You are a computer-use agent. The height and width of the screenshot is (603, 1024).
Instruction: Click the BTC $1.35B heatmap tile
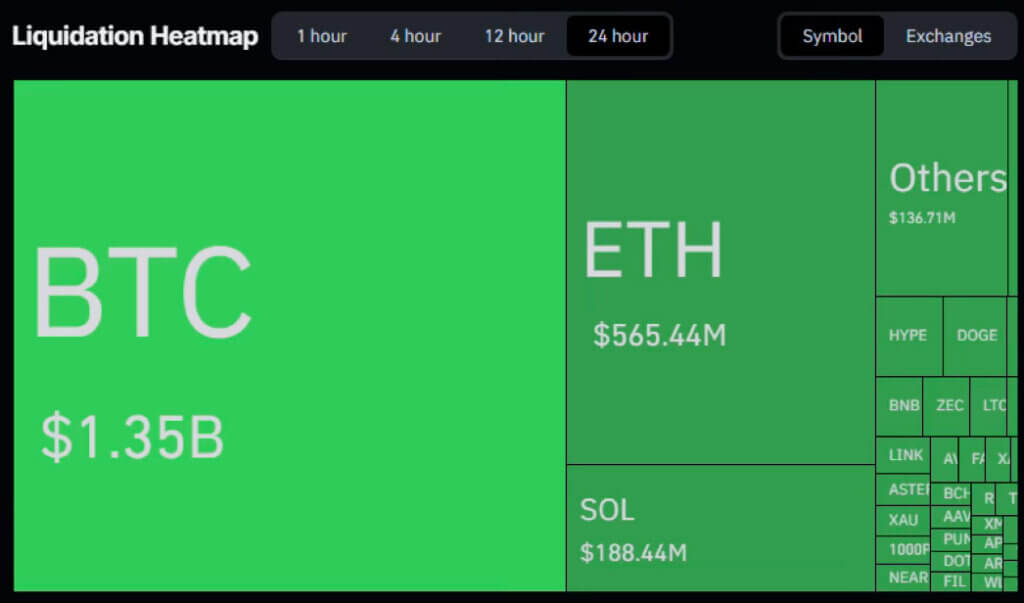tap(290, 336)
